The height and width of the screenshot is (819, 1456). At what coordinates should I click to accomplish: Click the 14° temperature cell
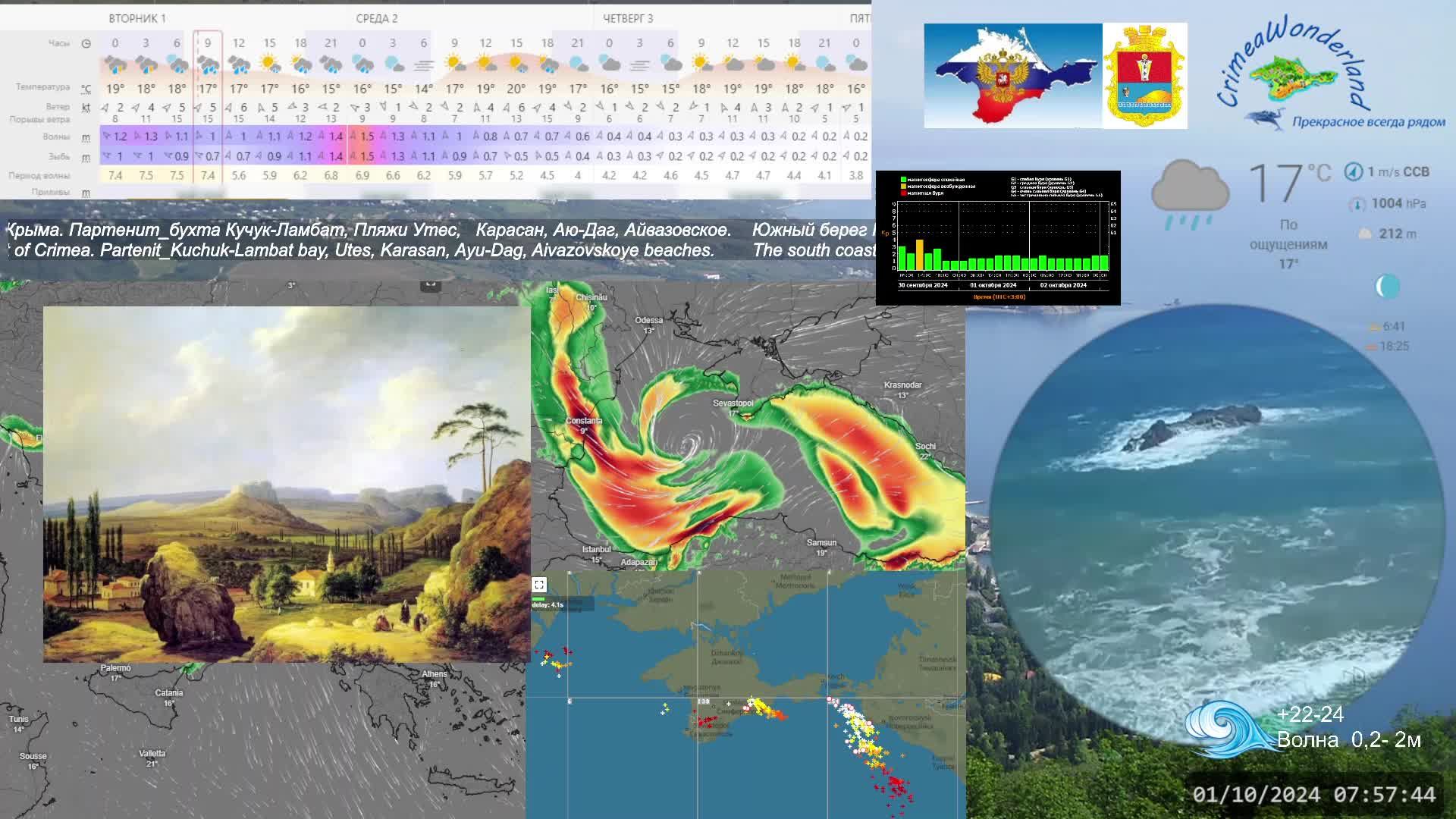coord(423,89)
